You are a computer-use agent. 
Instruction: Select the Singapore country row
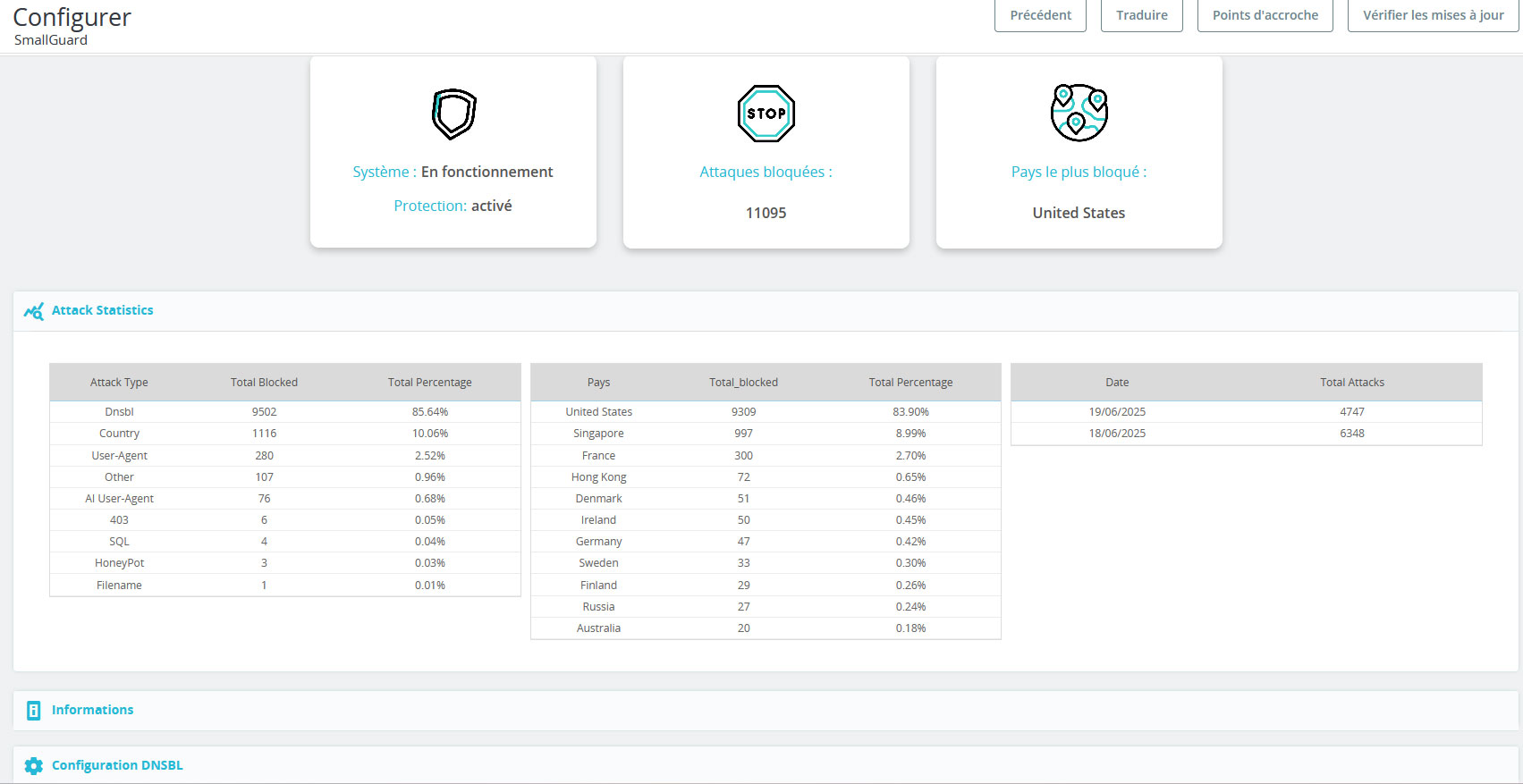(x=598, y=434)
